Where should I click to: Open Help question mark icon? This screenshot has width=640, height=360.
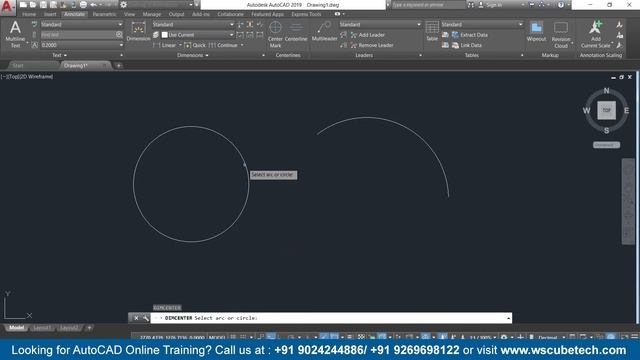[561, 5]
